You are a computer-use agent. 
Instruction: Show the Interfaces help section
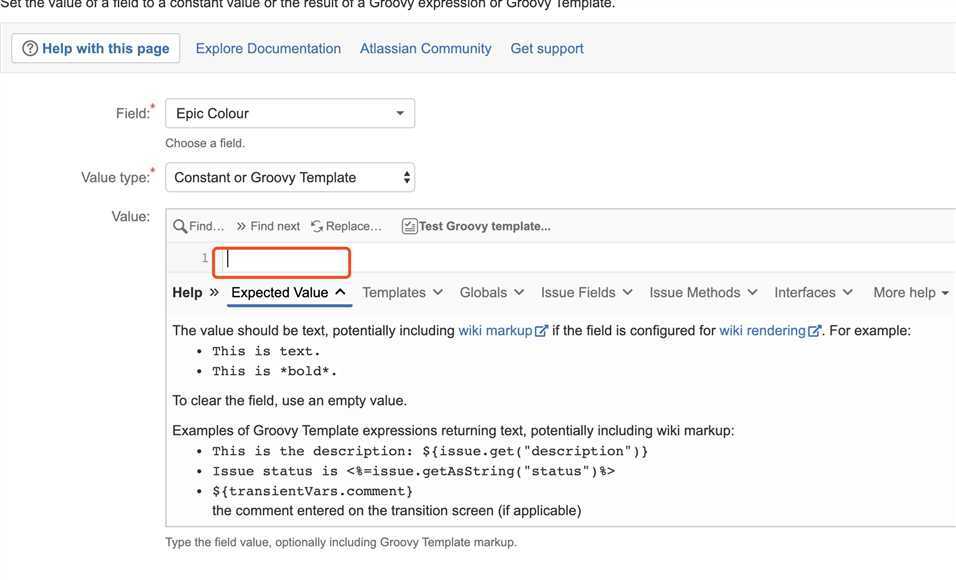[x=813, y=293]
